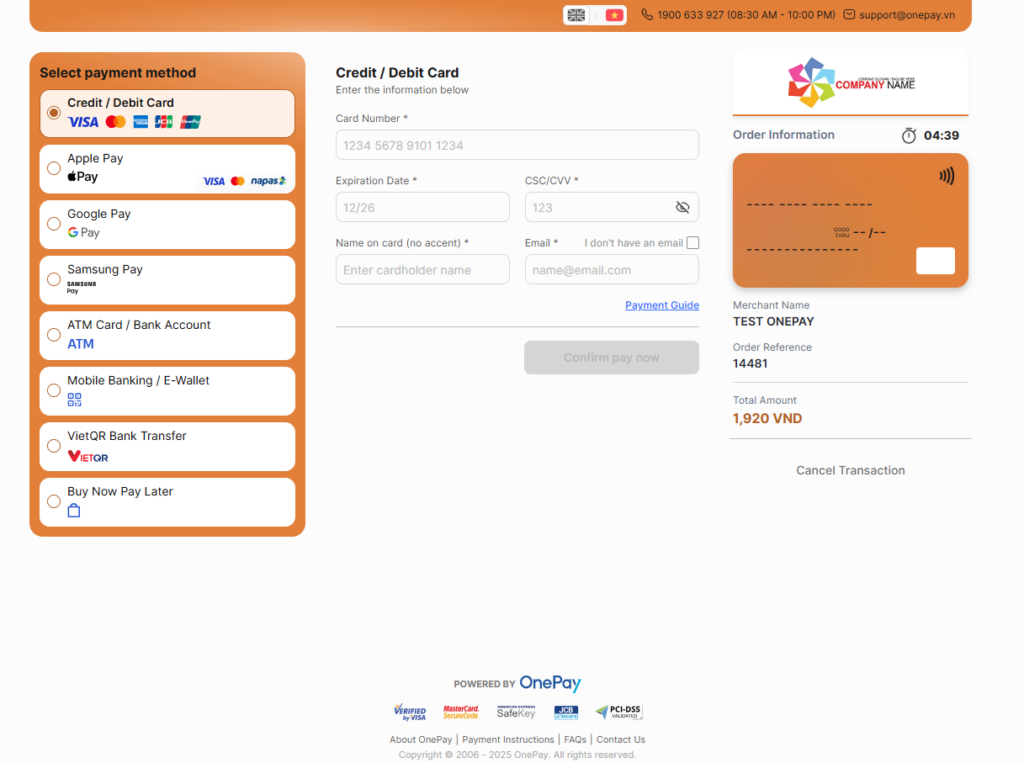This screenshot has width=1024, height=763.
Task: Enable the I don't have an email checkbox
Action: tap(691, 242)
